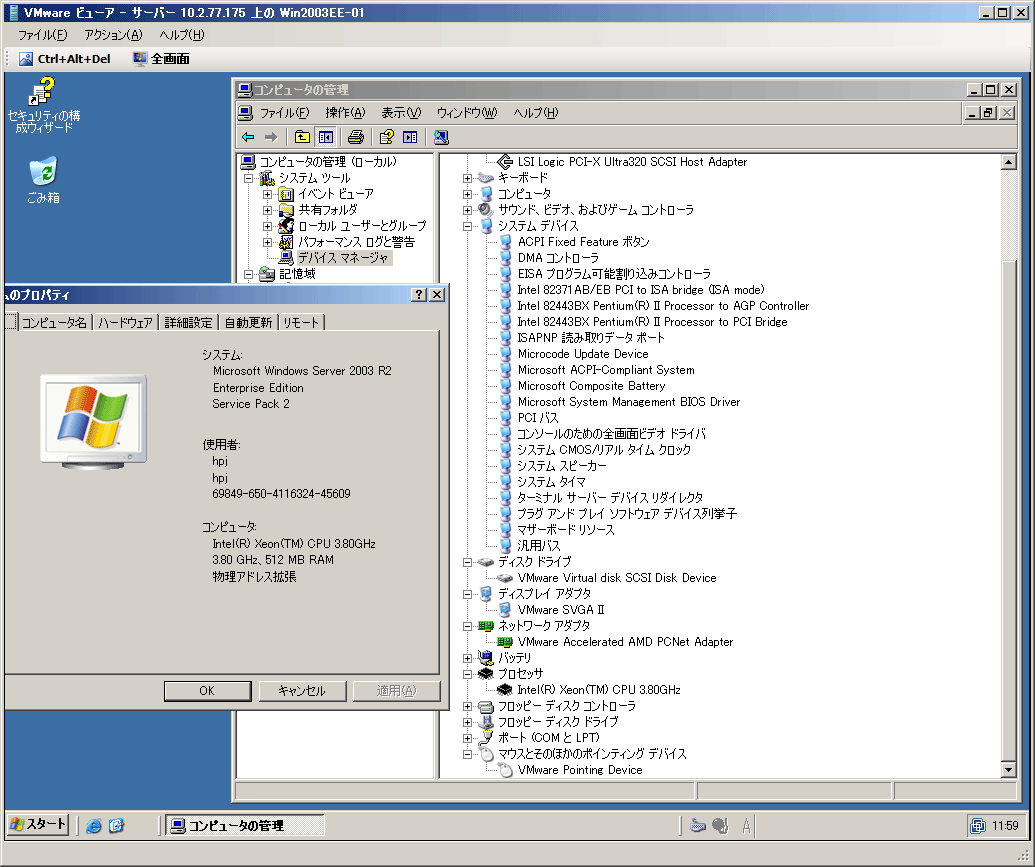Open the ファイル(F) menu in VMware viewer
Image resolution: width=1035 pixels, height=867 pixels.
pos(42,35)
